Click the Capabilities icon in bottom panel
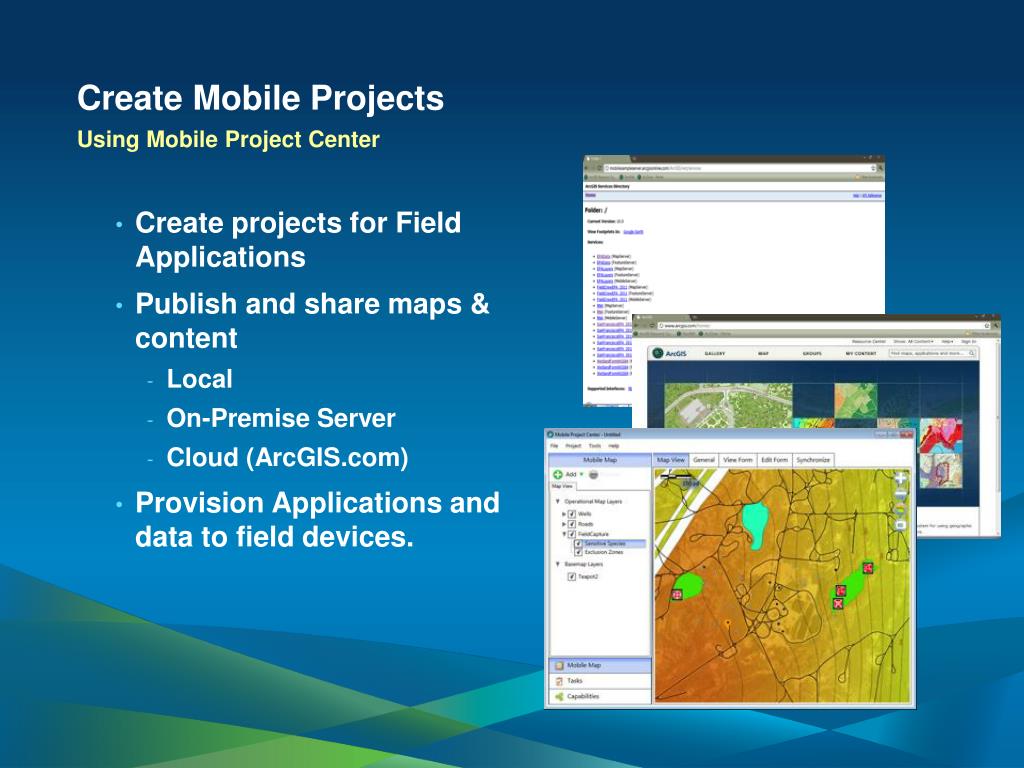This screenshot has height=768, width=1024. [x=559, y=697]
